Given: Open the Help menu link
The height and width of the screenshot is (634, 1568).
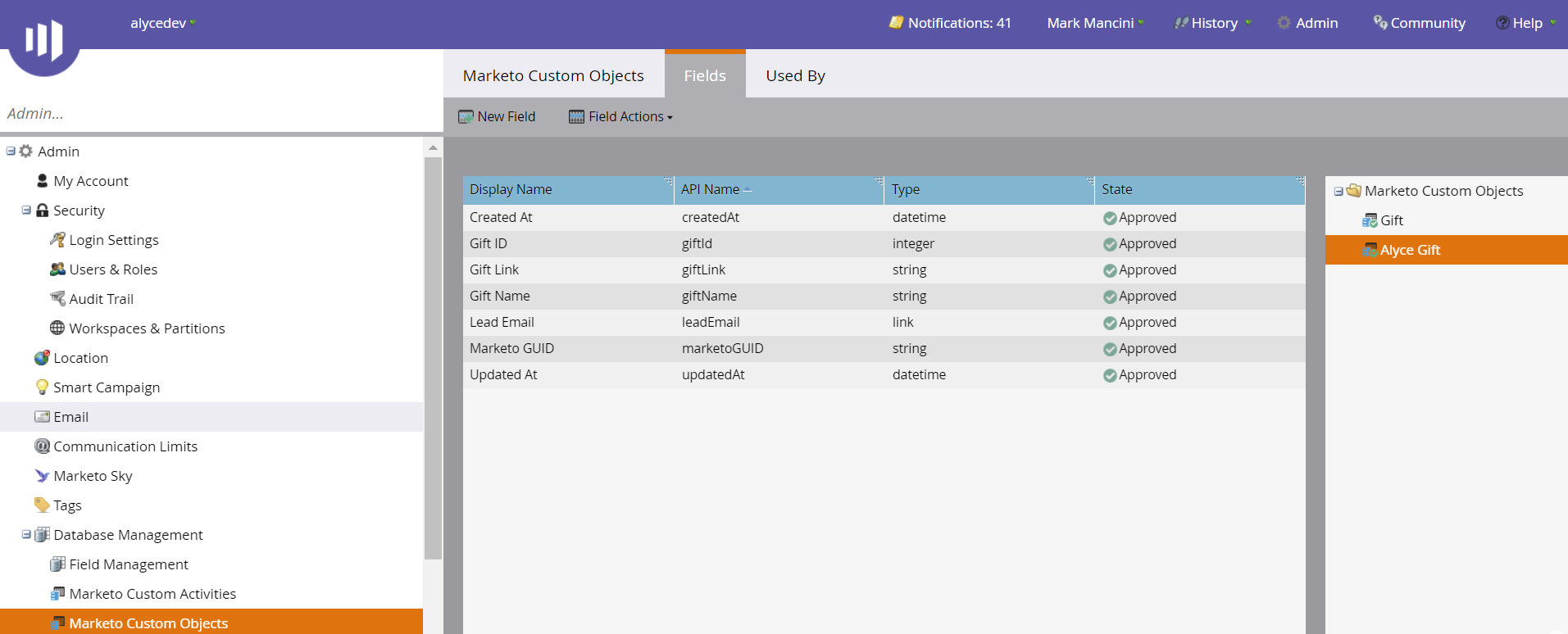Looking at the screenshot, I should pos(1525,23).
